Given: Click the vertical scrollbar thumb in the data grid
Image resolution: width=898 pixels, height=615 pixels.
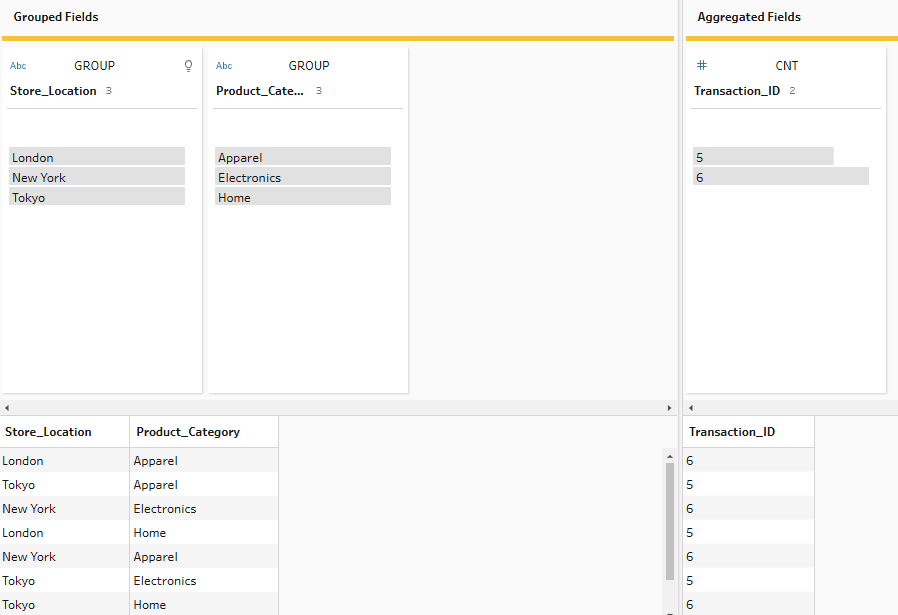Looking at the screenshot, I should click(669, 520).
